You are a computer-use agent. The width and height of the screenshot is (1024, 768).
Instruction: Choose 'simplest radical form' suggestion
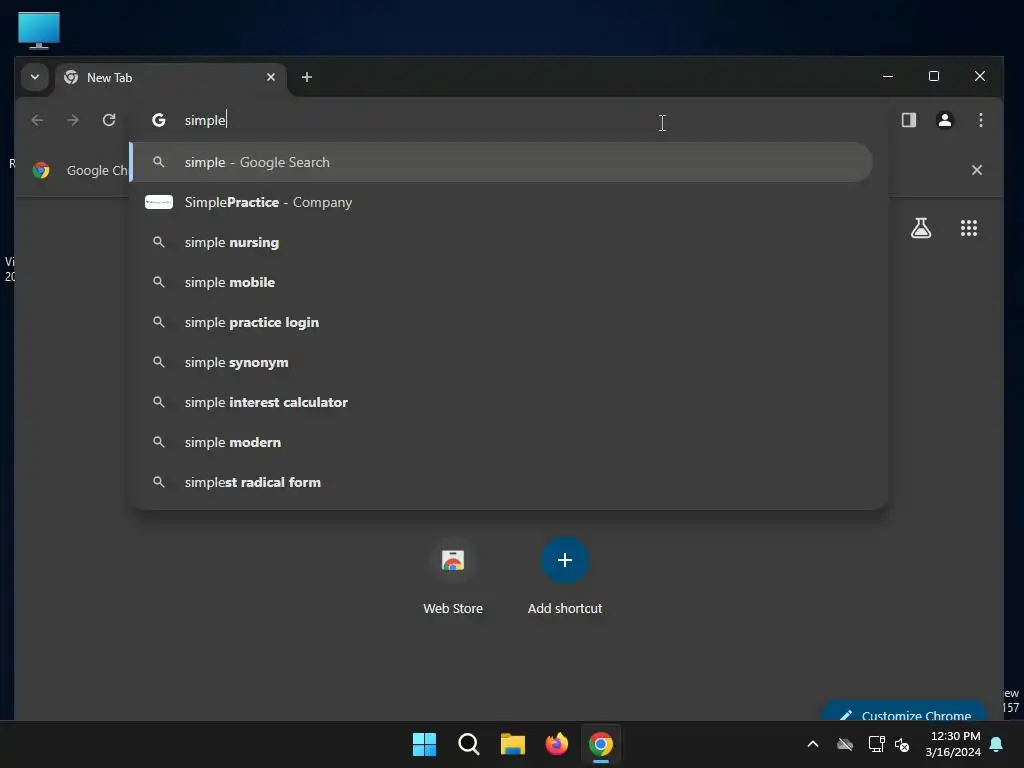pos(501,482)
